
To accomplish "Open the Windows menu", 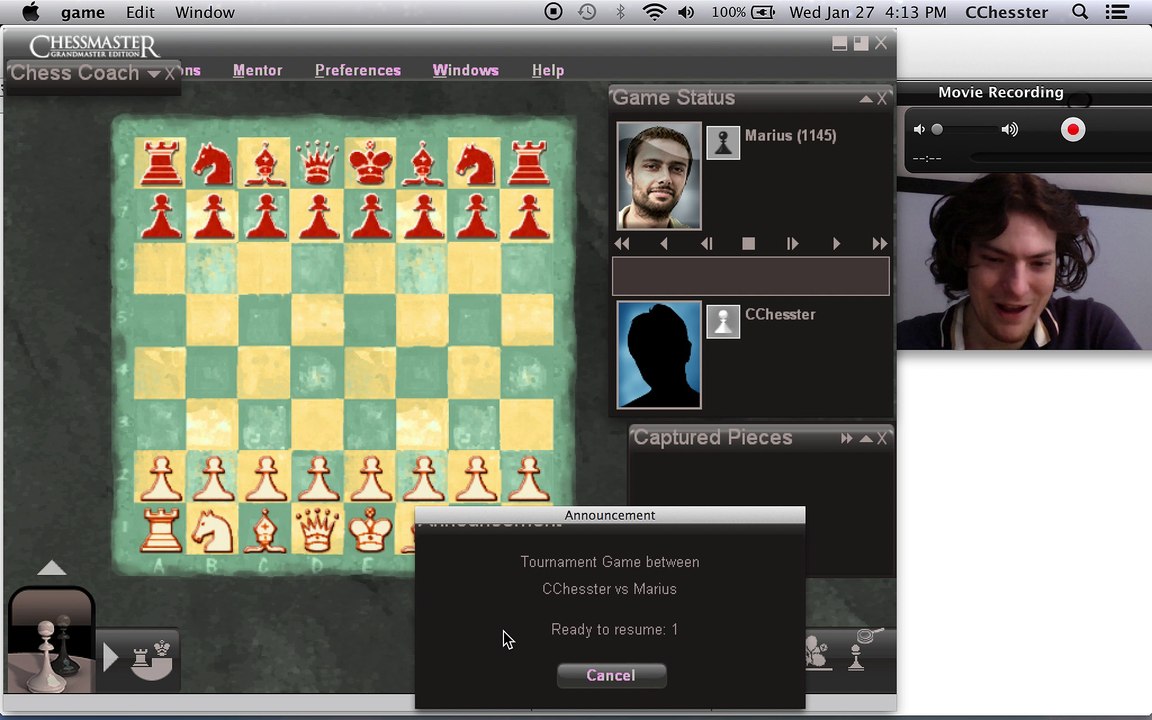I will (466, 71).
